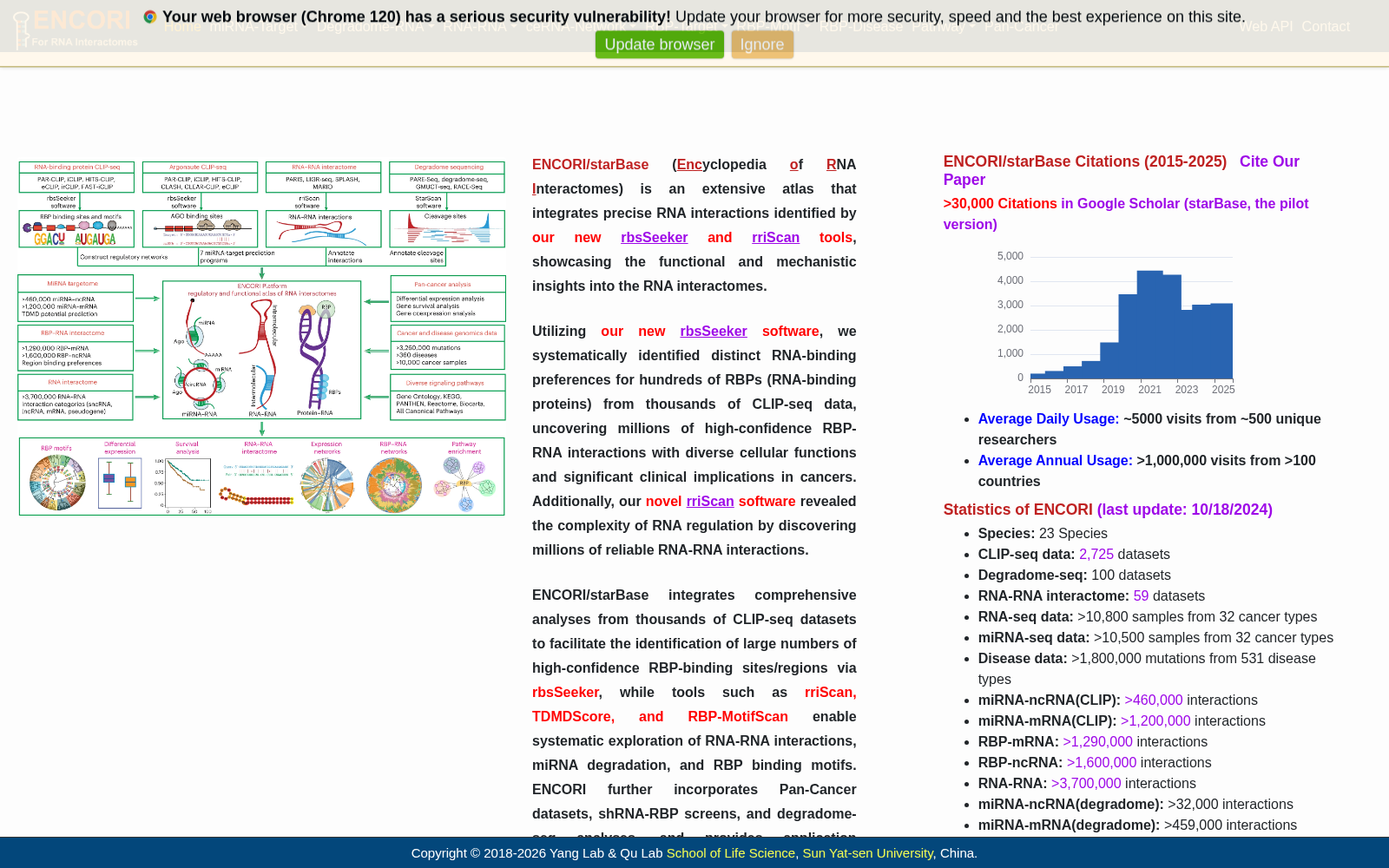This screenshot has width=1389, height=868.
Task: Click the 'RNA-seq data:' statistics row
Action: (x=1147, y=616)
